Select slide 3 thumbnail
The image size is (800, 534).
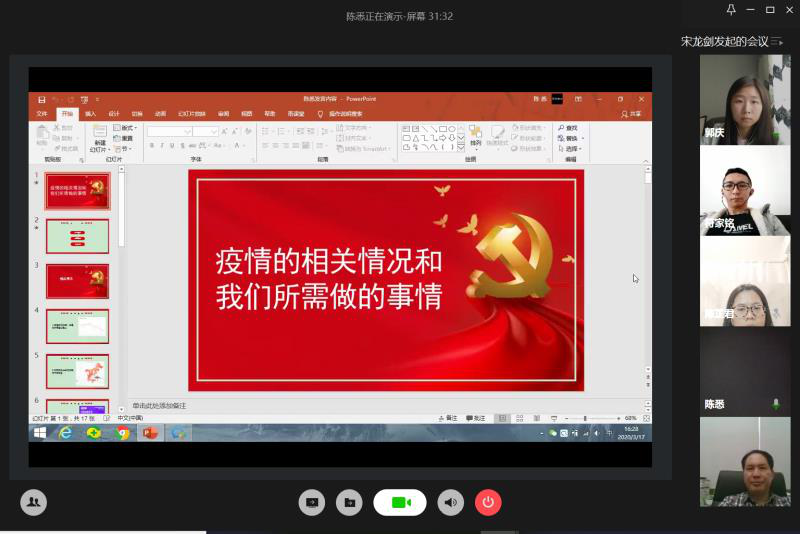(x=78, y=281)
